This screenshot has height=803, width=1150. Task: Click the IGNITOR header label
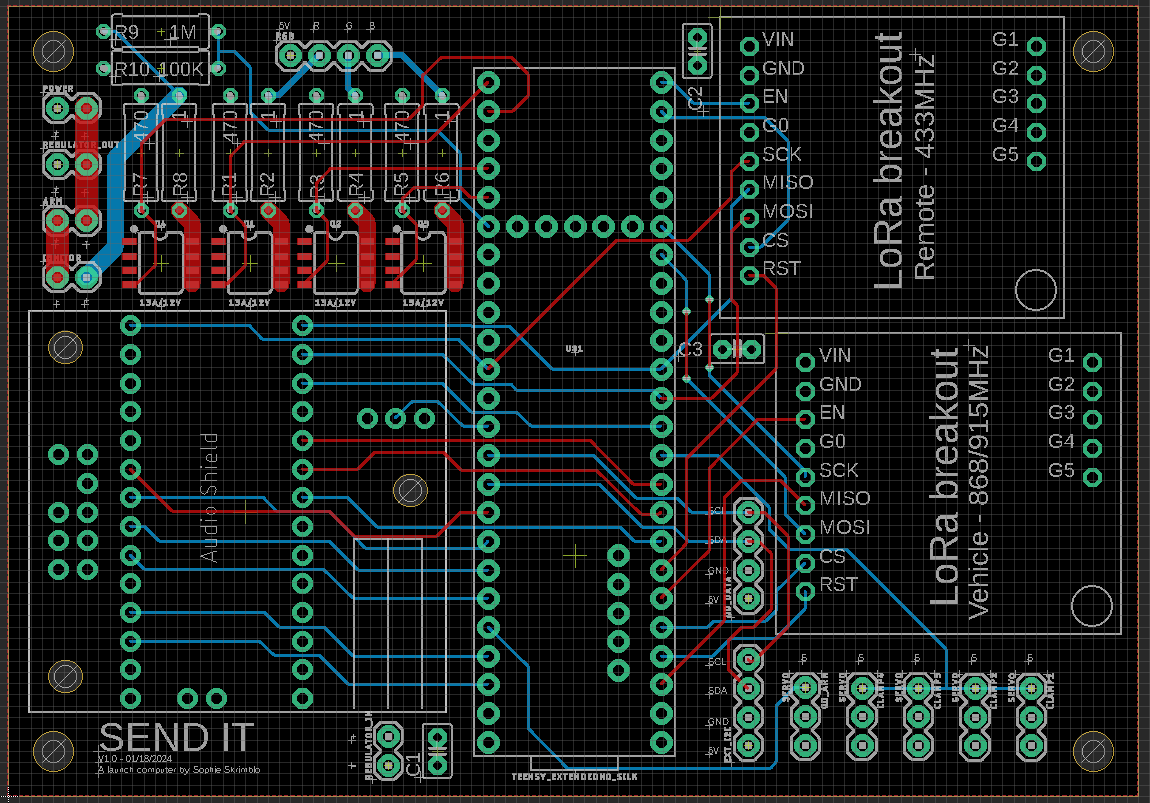(x=62, y=258)
